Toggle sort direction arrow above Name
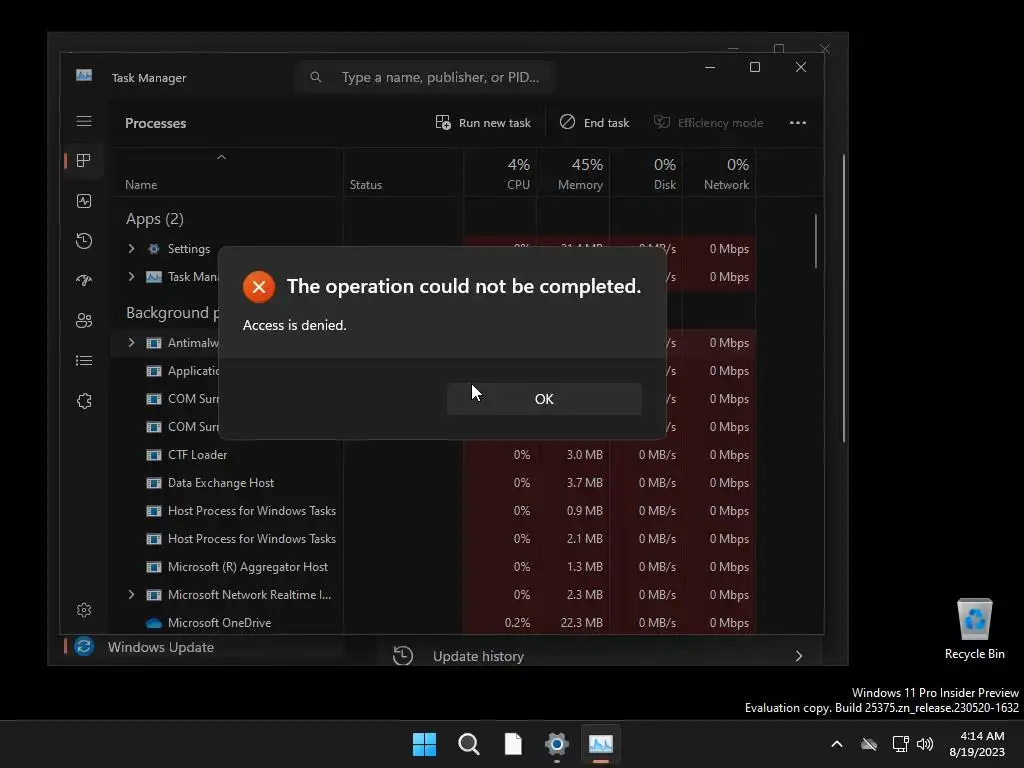 click(x=221, y=157)
